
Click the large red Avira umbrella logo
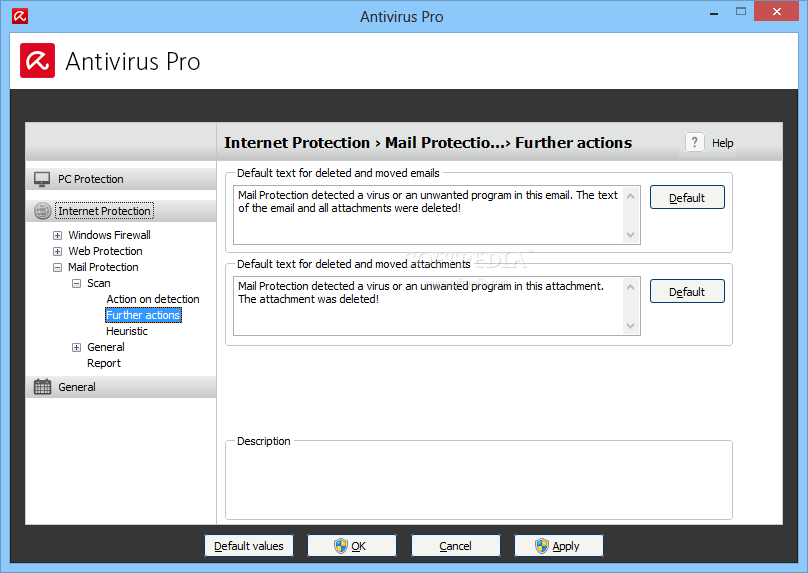click(x=38, y=61)
